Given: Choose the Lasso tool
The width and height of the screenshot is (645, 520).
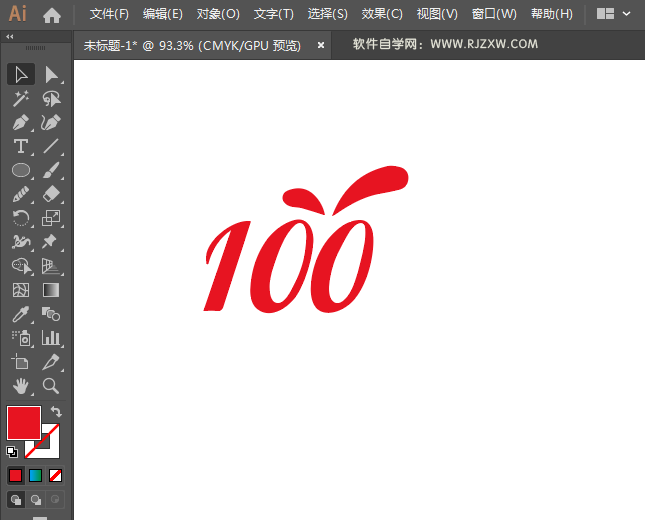Looking at the screenshot, I should (51, 98).
